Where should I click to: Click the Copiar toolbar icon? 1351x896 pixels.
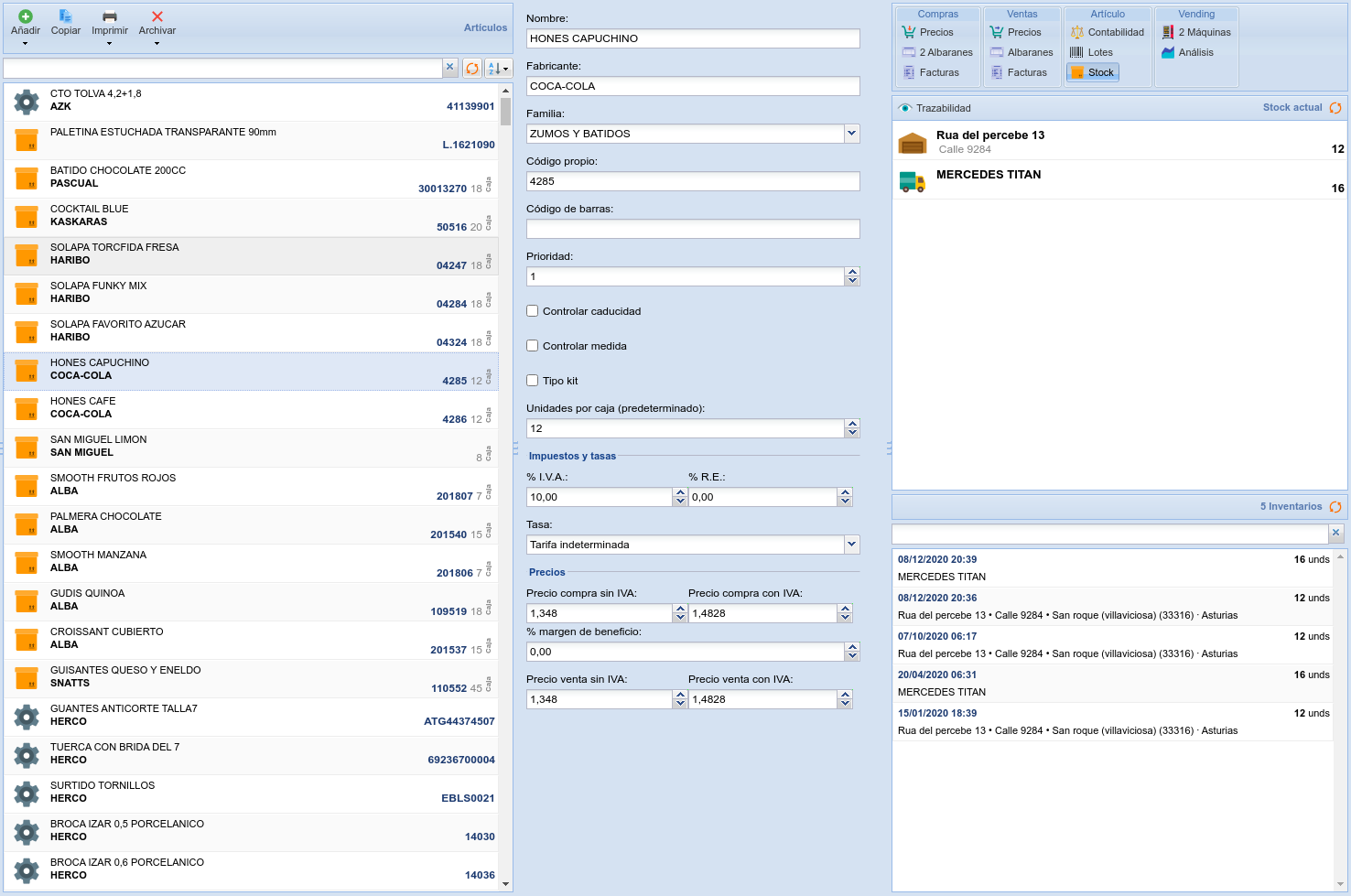pyautogui.click(x=65, y=16)
